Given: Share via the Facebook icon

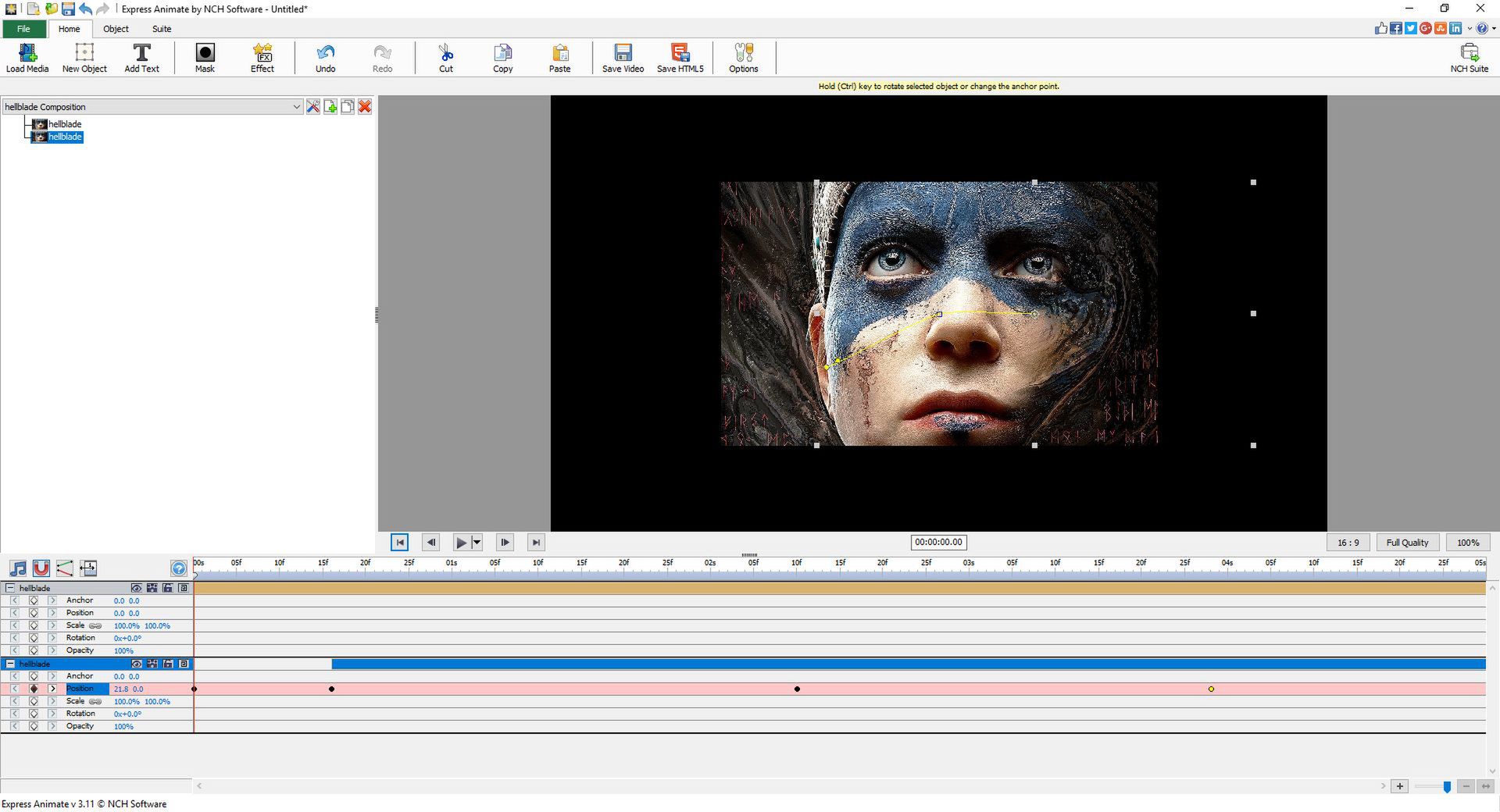Looking at the screenshot, I should point(1396,28).
